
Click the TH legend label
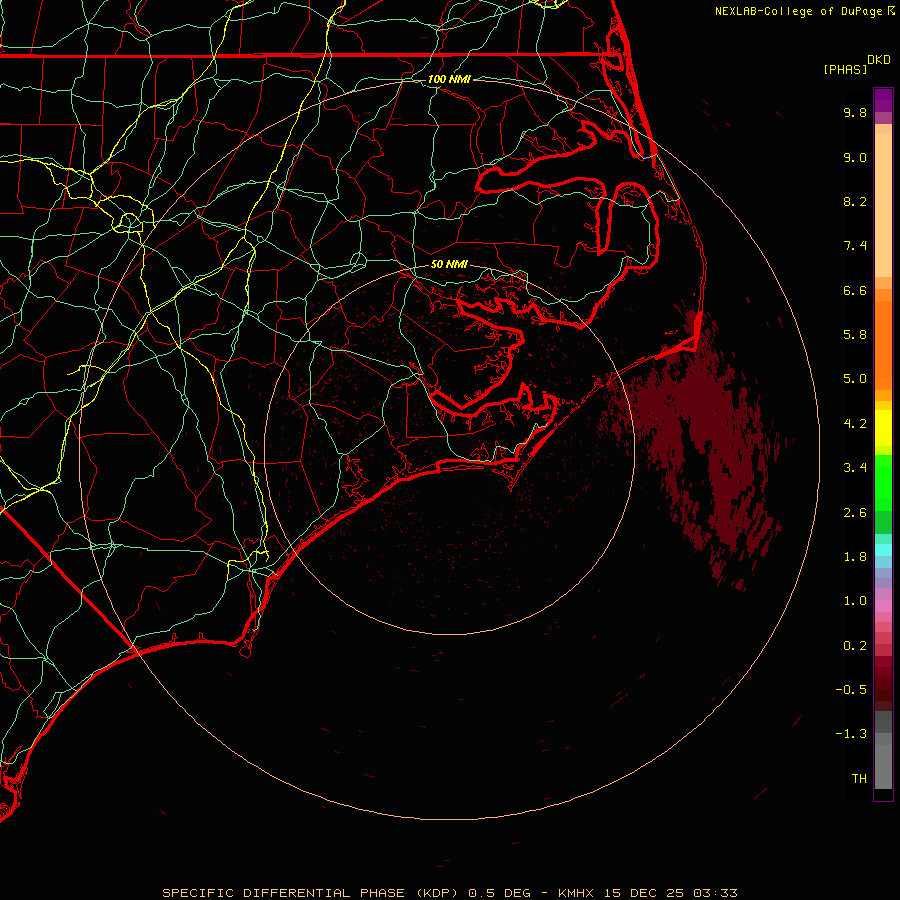(x=859, y=779)
